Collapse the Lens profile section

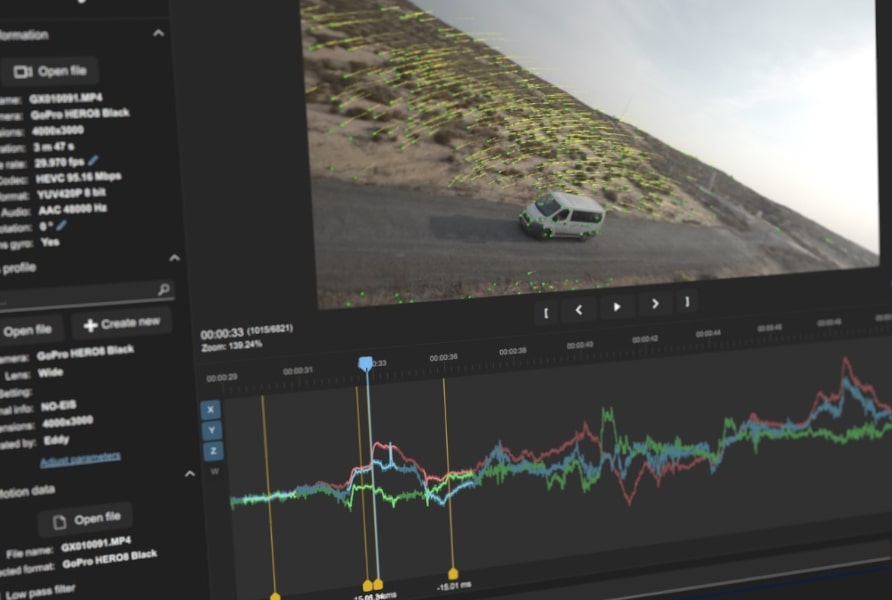(x=174, y=258)
